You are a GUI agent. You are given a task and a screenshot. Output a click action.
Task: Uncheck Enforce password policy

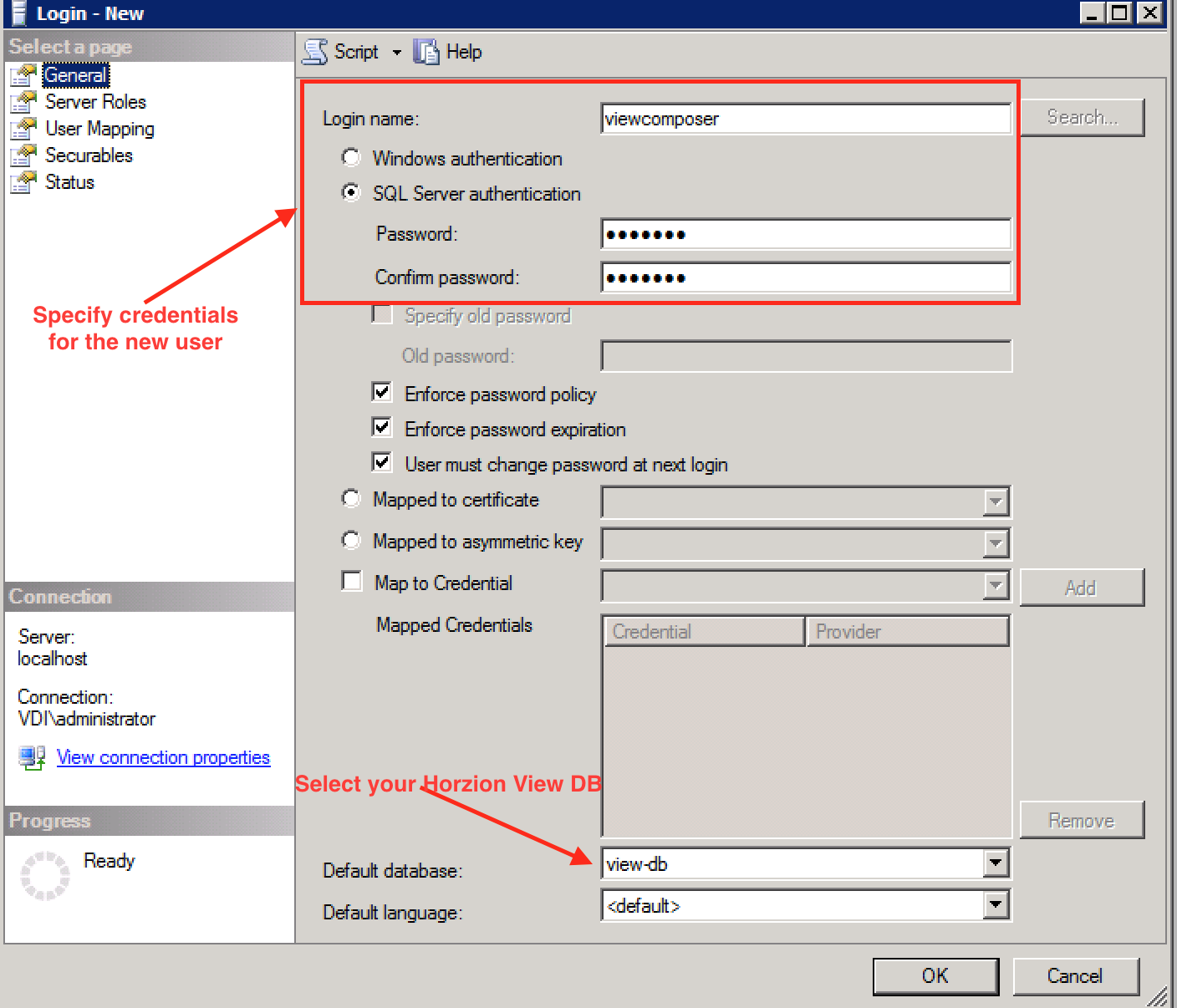pyautogui.click(x=381, y=392)
